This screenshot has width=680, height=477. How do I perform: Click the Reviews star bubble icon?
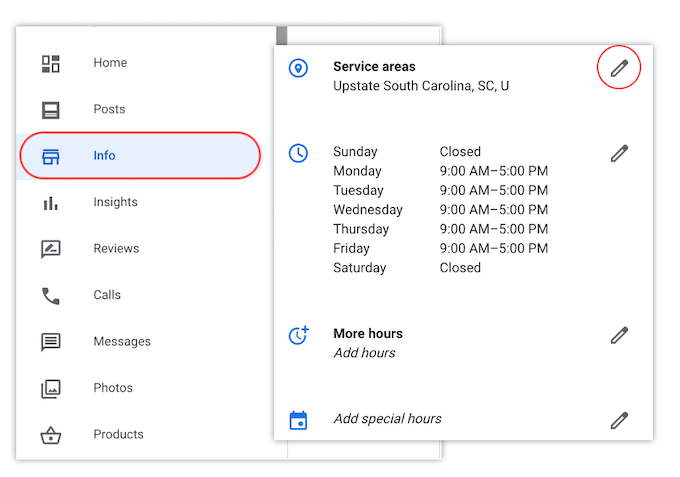(50, 249)
